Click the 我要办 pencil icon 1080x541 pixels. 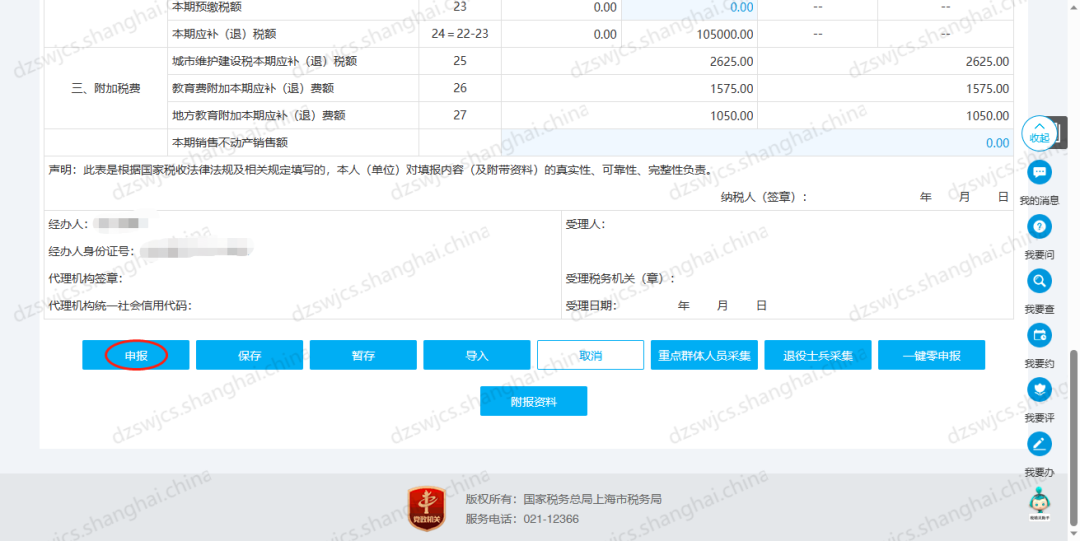tap(1040, 444)
